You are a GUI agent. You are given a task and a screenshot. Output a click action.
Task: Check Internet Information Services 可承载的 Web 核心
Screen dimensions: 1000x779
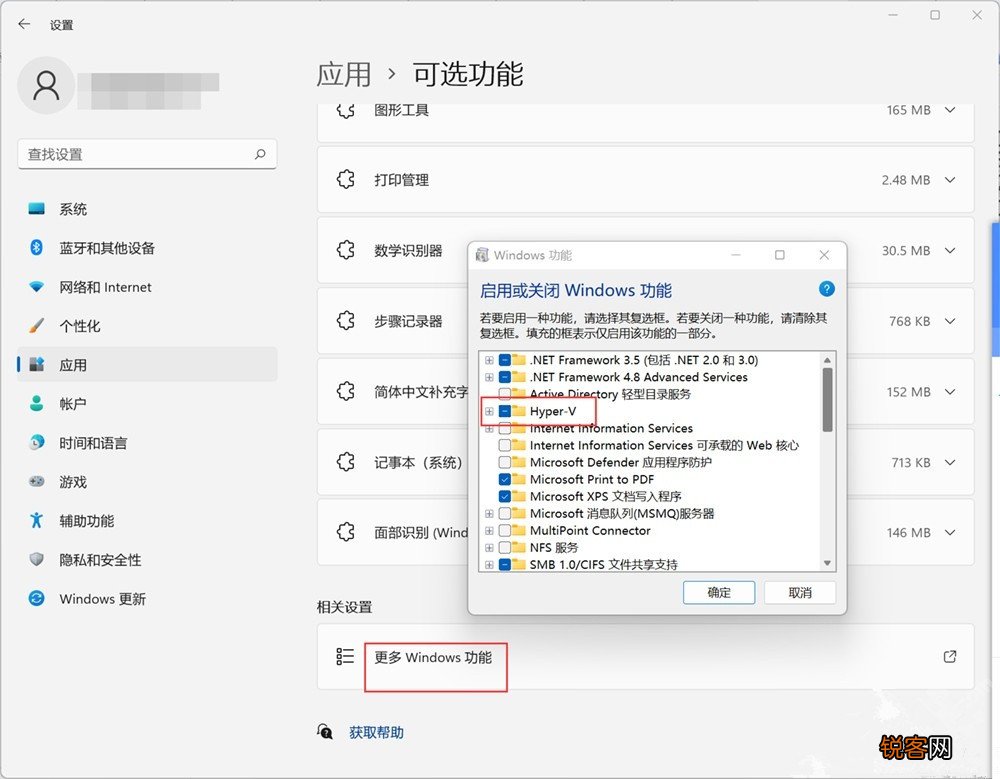coord(504,445)
